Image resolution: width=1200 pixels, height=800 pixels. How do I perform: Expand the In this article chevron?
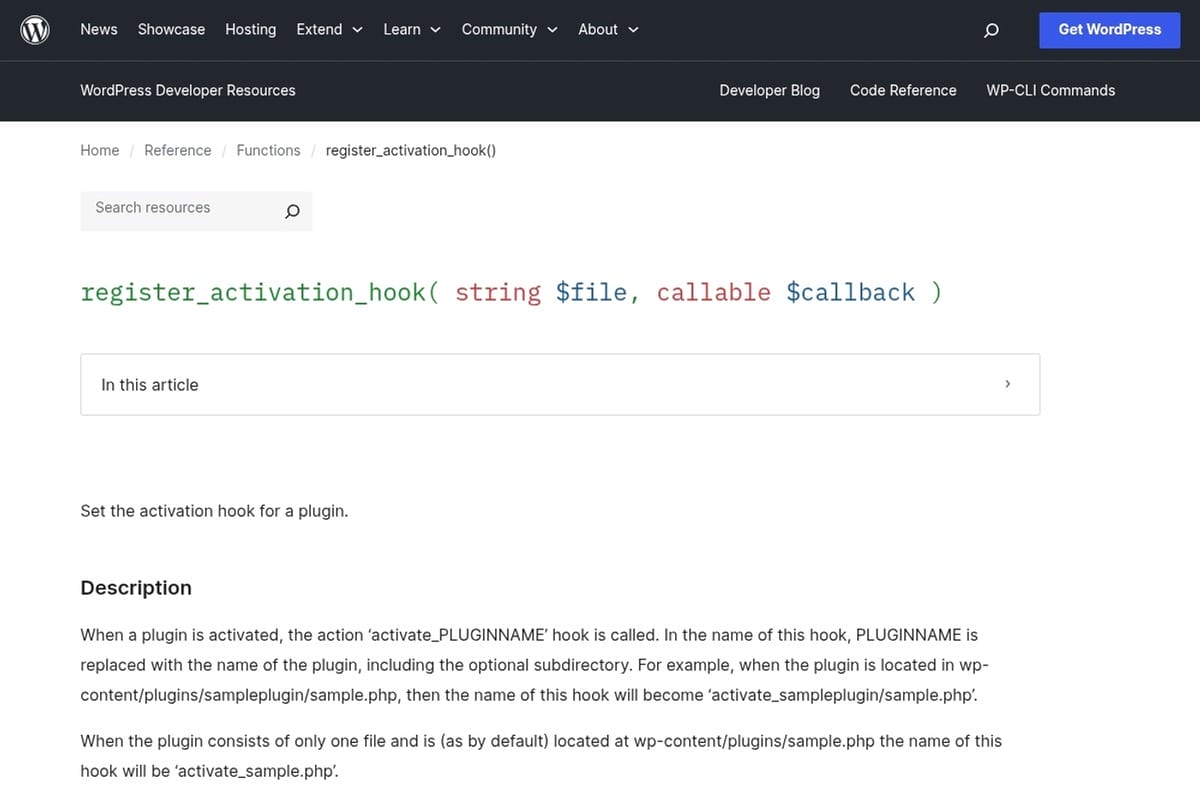click(1007, 384)
